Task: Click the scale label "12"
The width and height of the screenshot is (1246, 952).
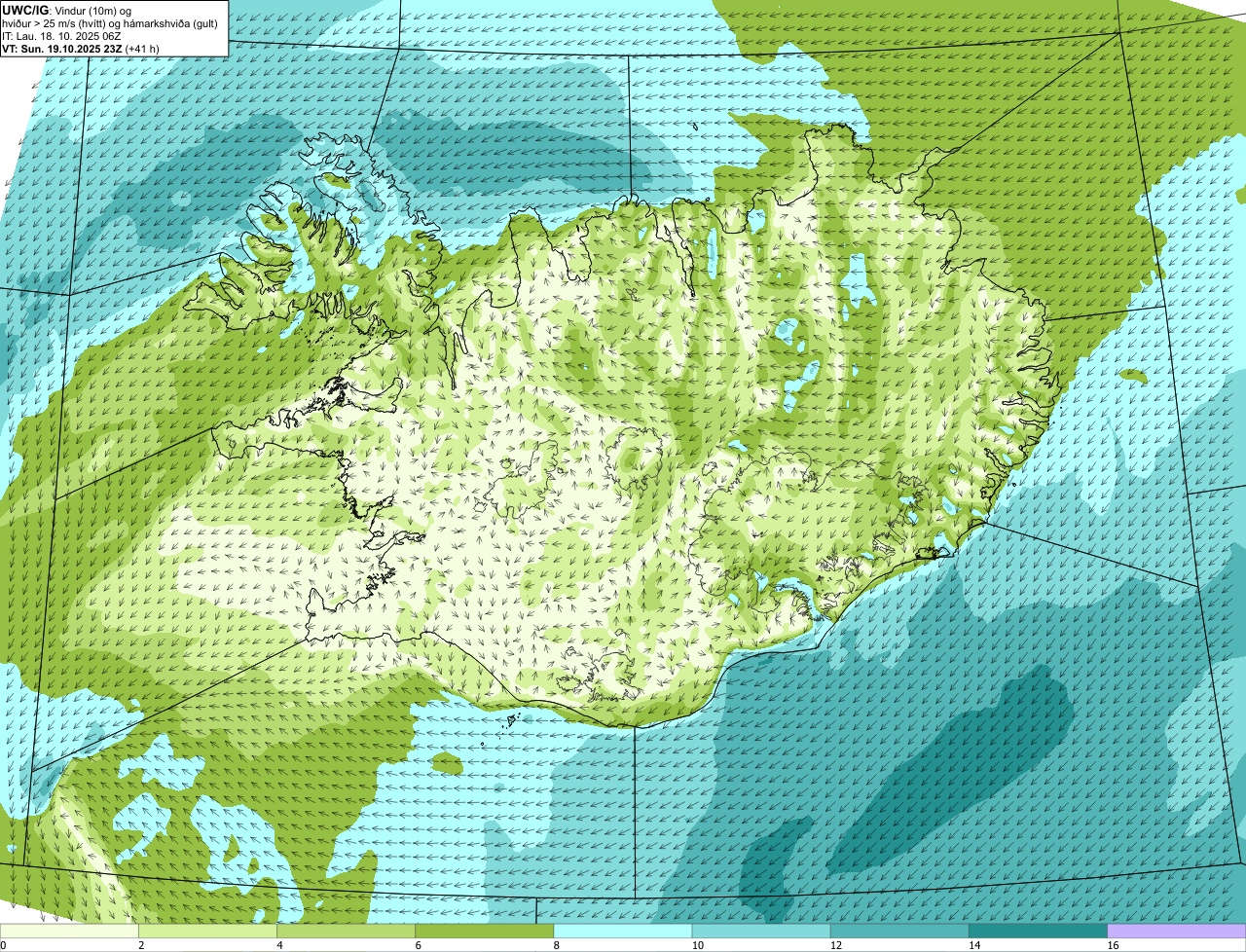Action: click(835, 945)
